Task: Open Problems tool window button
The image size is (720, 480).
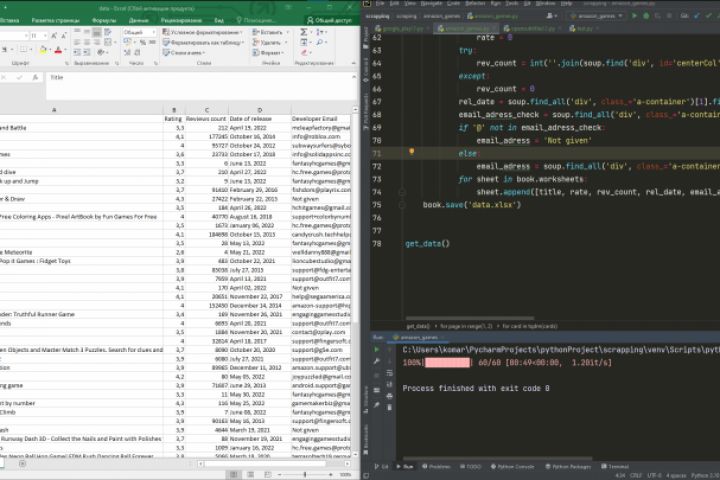Action: click(436, 466)
